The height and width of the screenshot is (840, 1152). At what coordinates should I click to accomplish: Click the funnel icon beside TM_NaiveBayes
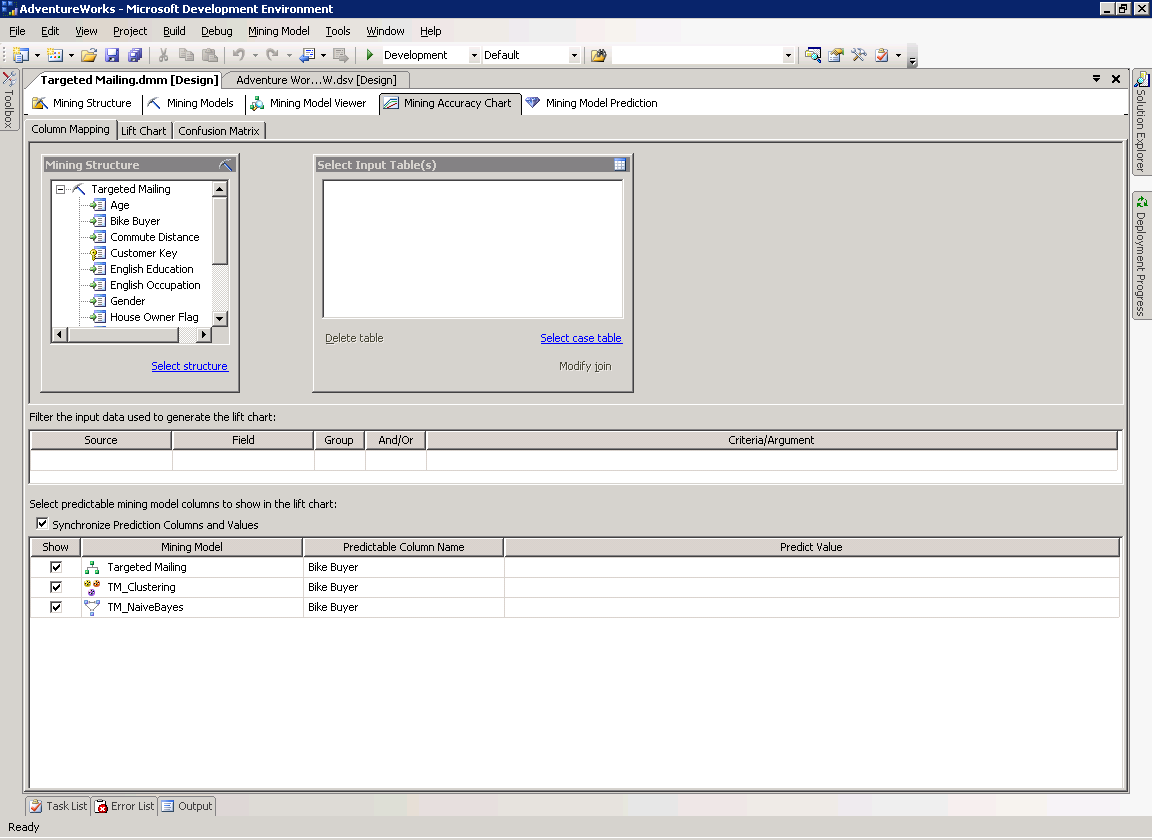coord(92,607)
